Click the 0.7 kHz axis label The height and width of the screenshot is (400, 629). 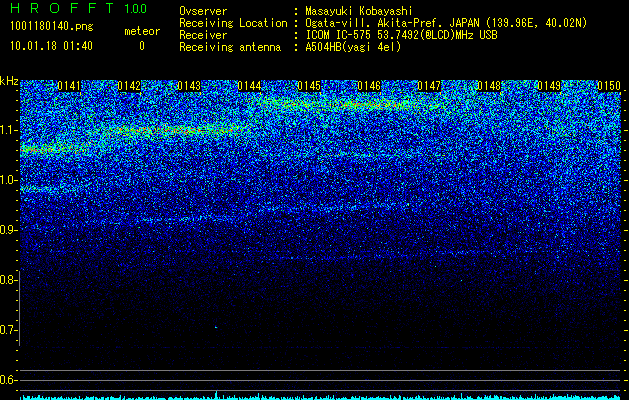(7, 330)
